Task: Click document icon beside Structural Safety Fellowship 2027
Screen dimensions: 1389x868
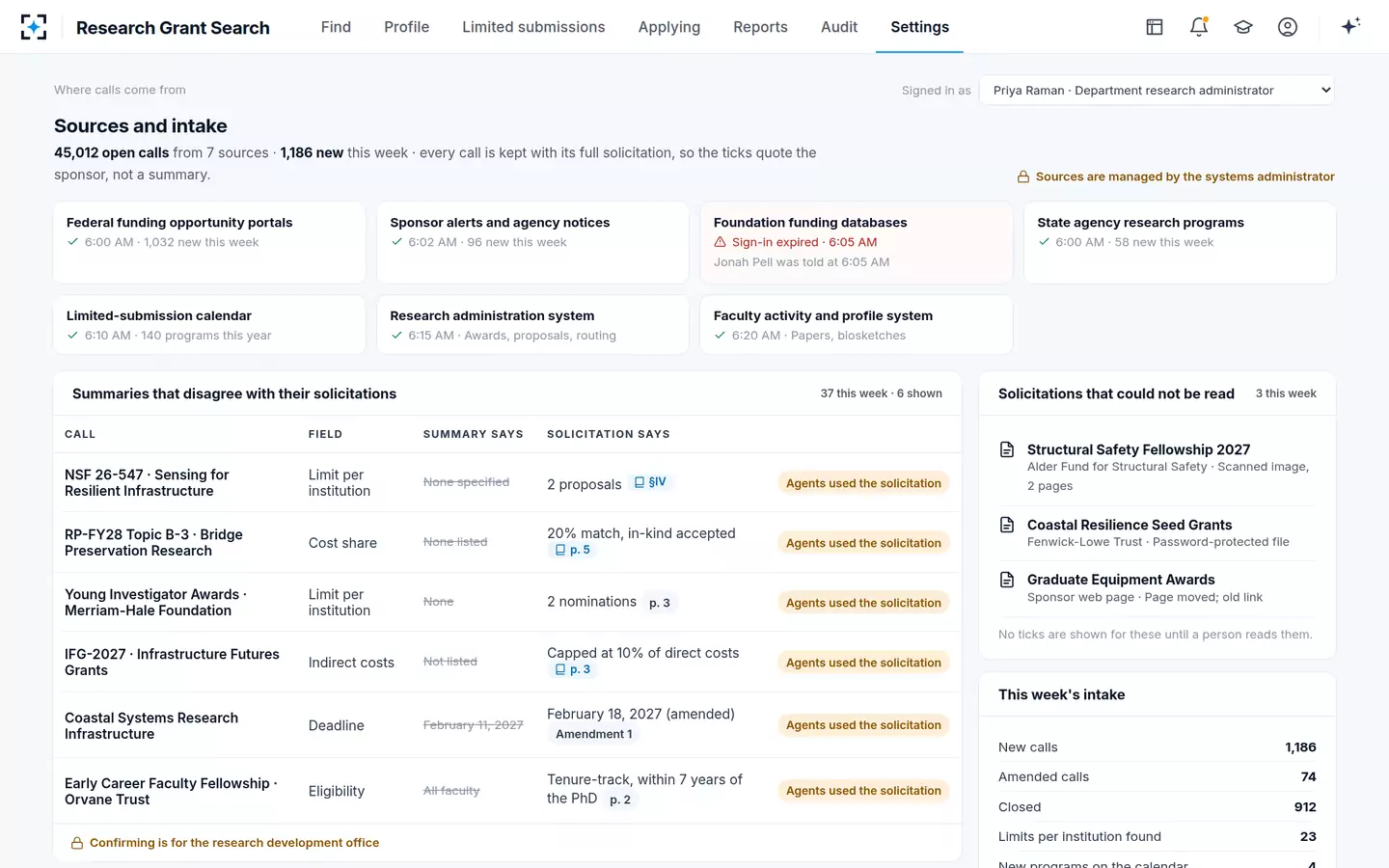Action: 1007,449
